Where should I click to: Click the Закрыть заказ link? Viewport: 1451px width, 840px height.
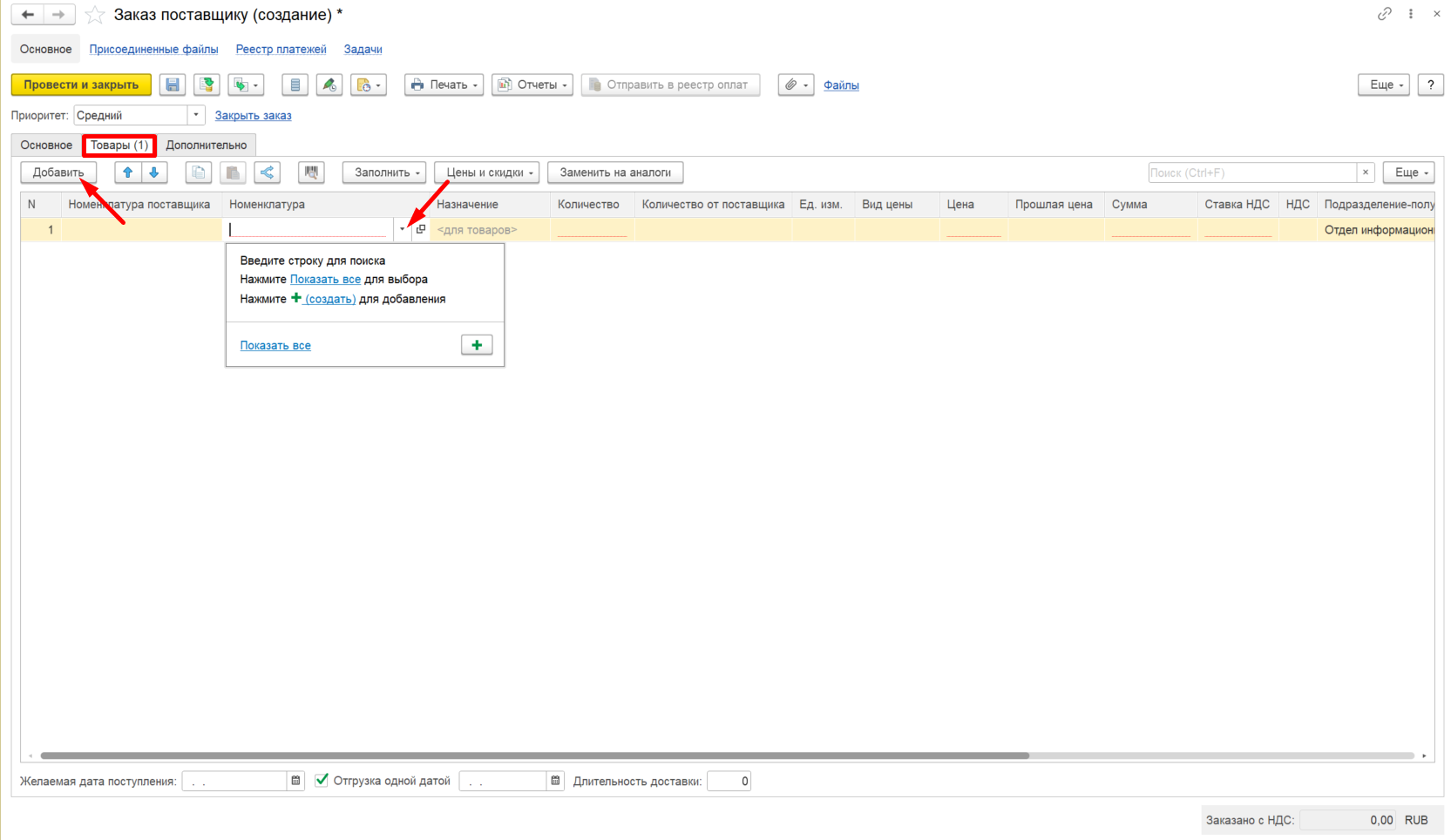coord(253,115)
